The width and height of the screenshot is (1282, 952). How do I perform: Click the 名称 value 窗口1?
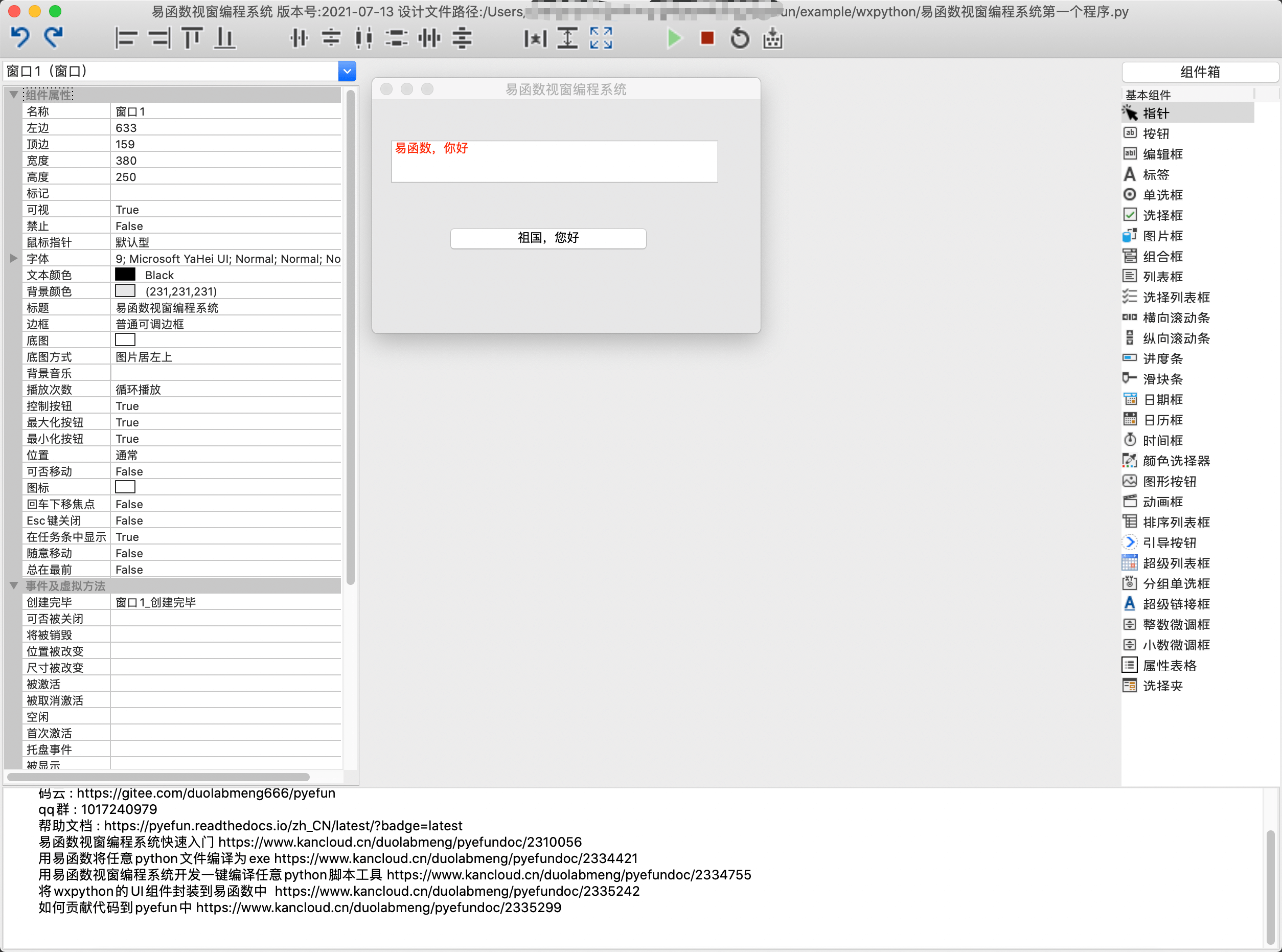[226, 111]
